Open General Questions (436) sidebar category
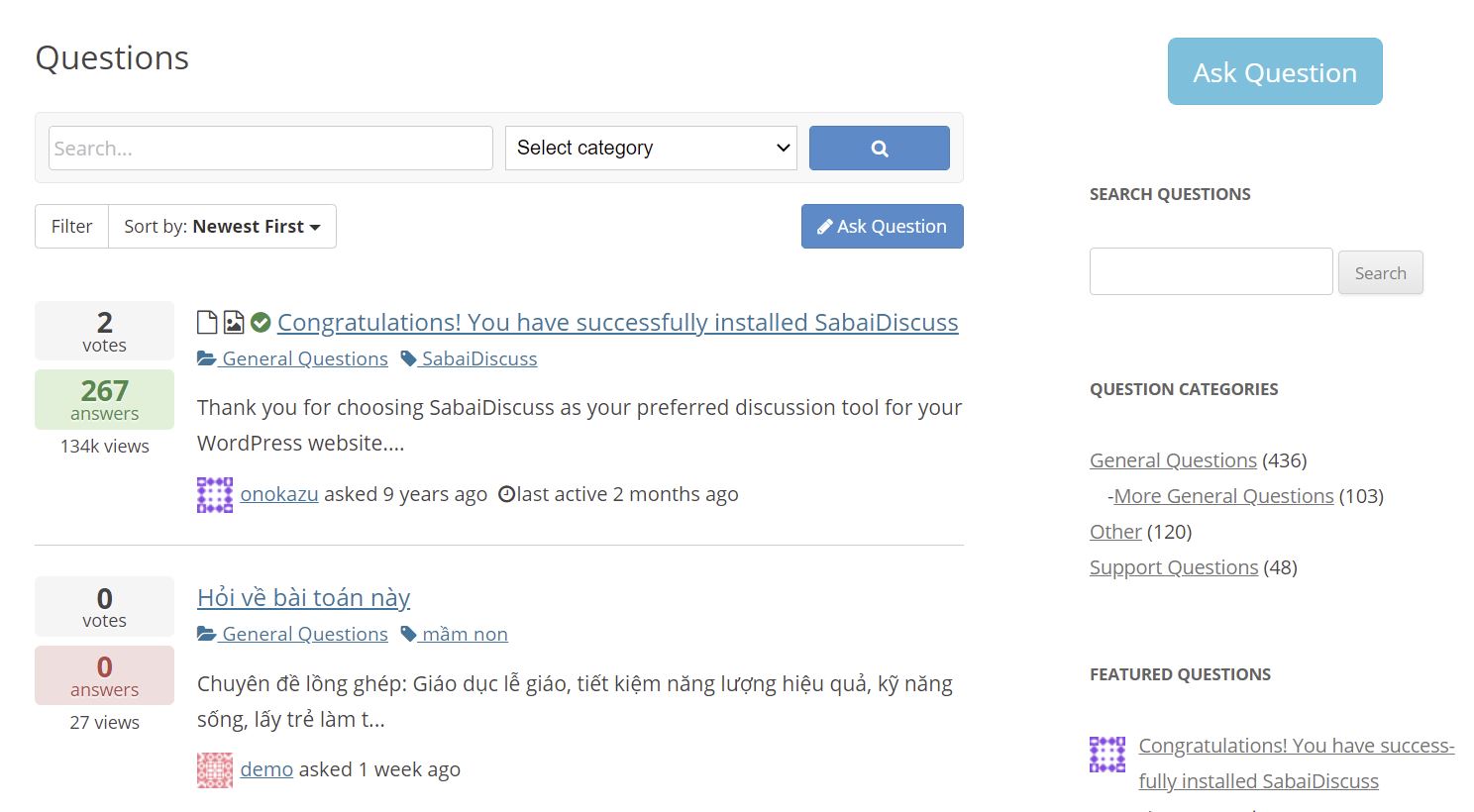1474x812 pixels. pos(1173,460)
